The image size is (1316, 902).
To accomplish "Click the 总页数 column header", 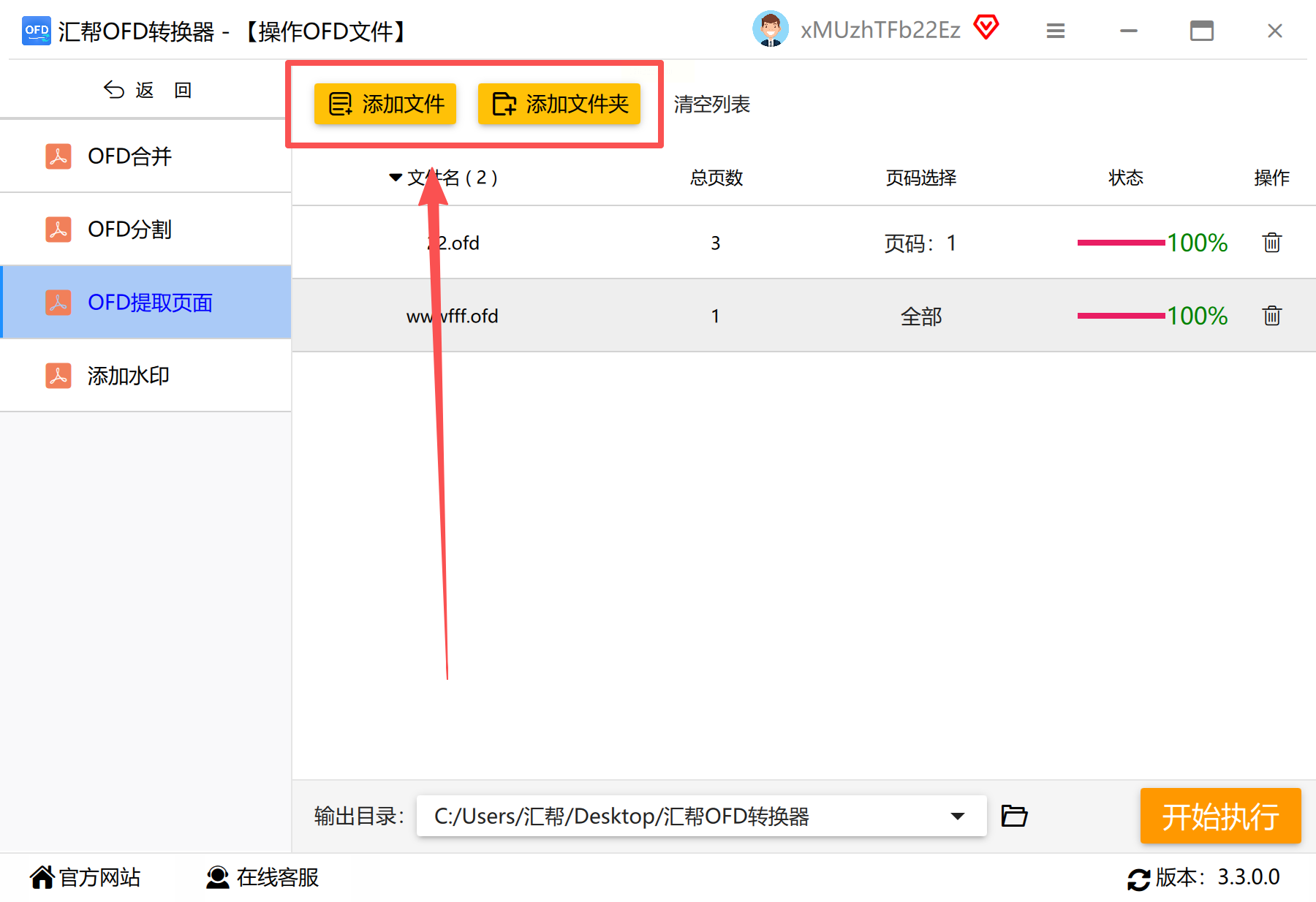I will [716, 178].
